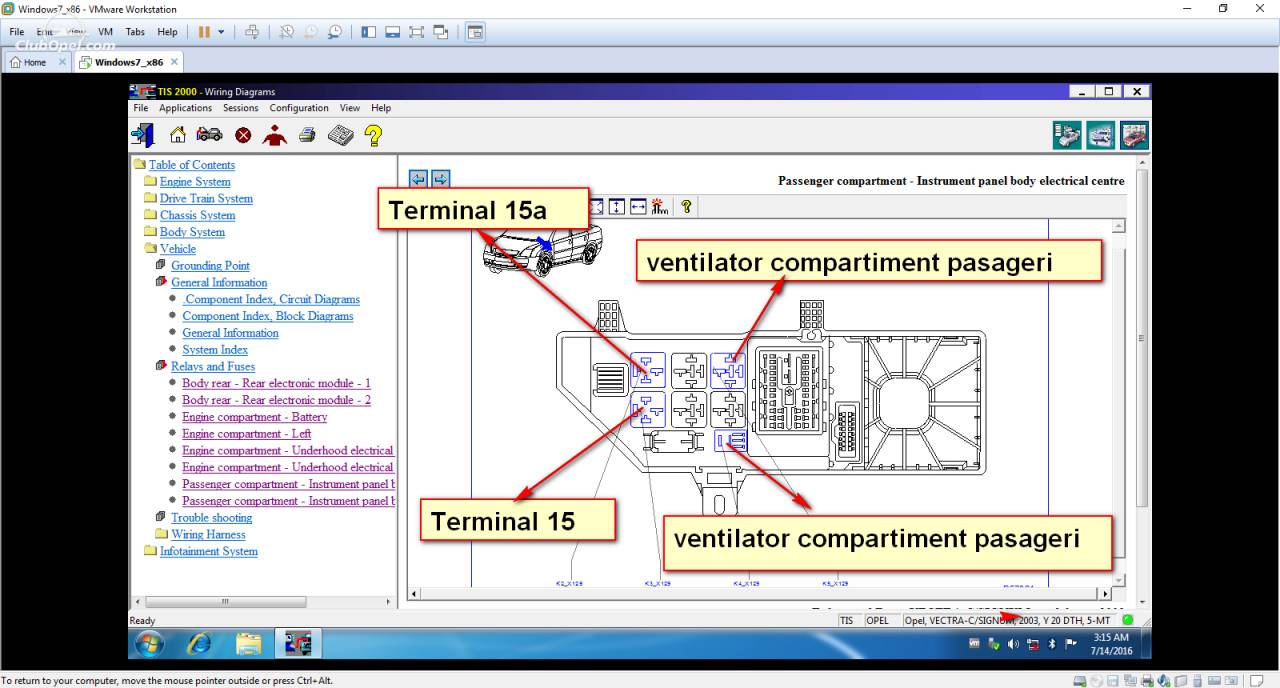Click the small question mark diagram icon

[x=686, y=207]
